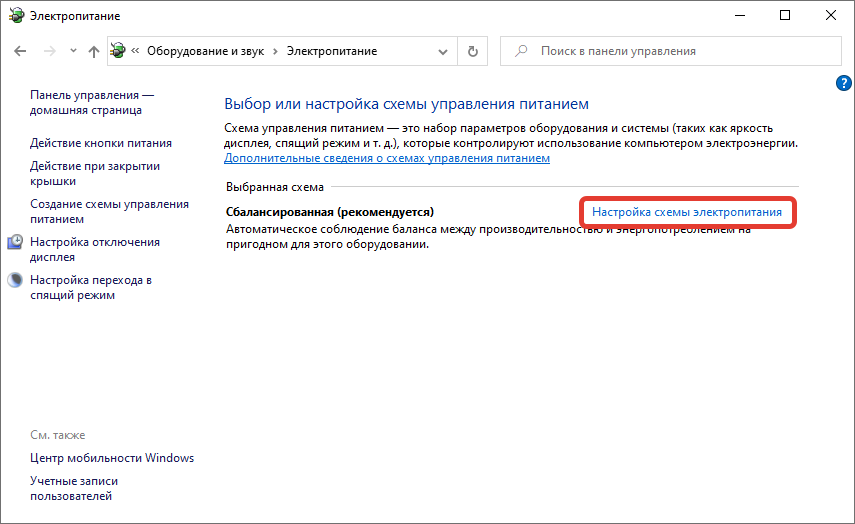The width and height of the screenshot is (855, 524).
Task: Click the monitor icon beside Настройка отключения дисплея
Action: (15, 242)
